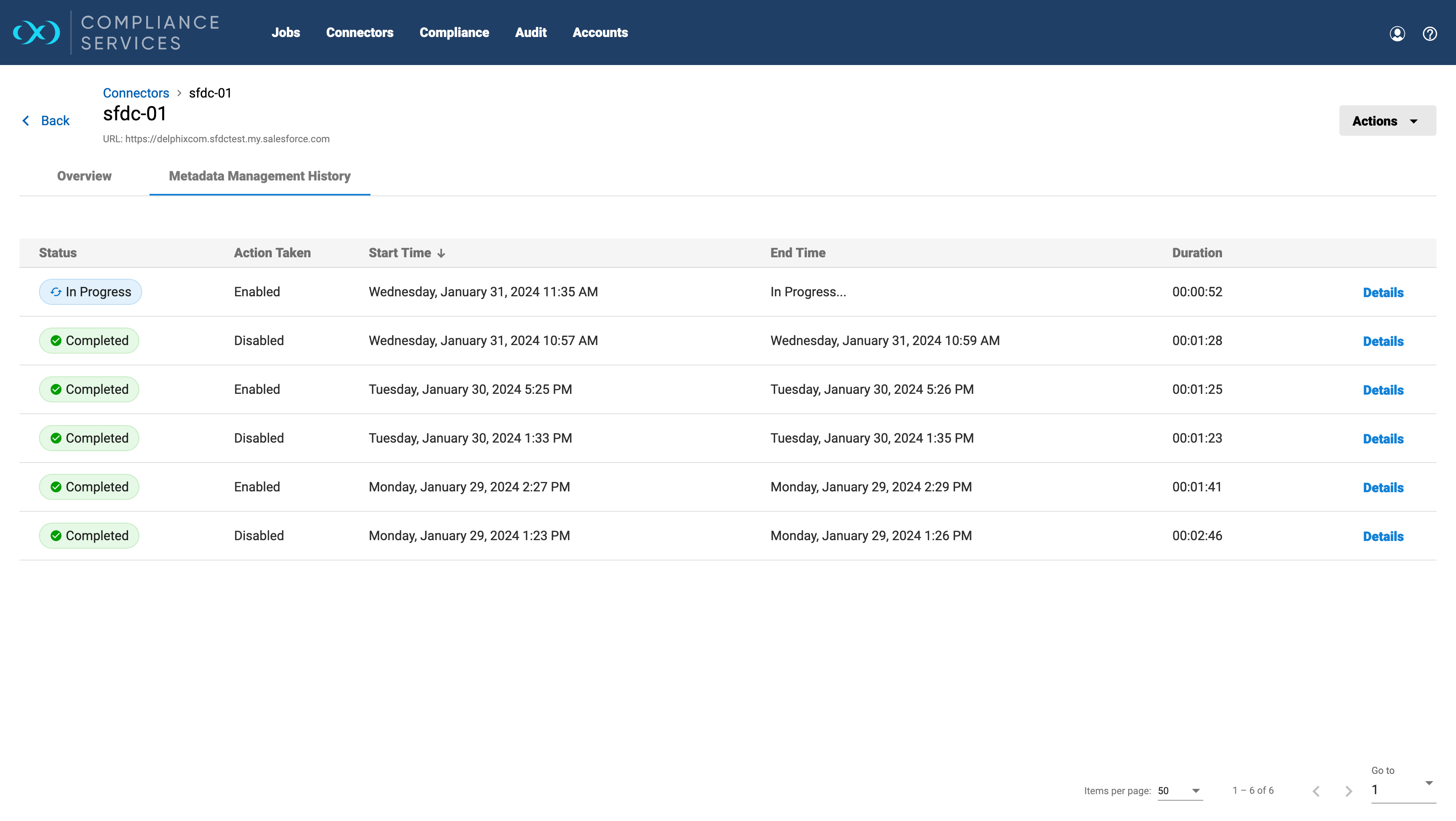The height and width of the screenshot is (821, 1456).
Task: Click the 'In Progress...' end time cell
Action: [x=808, y=292]
